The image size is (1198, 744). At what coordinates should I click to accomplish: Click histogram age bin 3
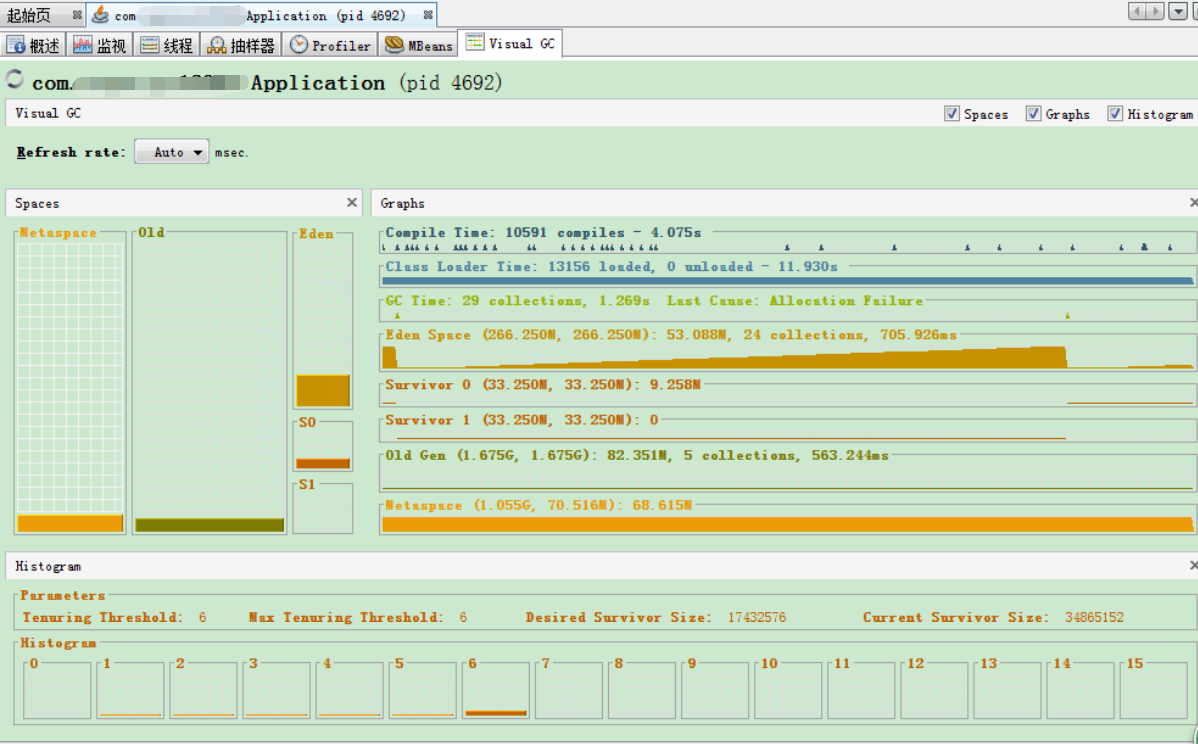pyautogui.click(x=277, y=691)
